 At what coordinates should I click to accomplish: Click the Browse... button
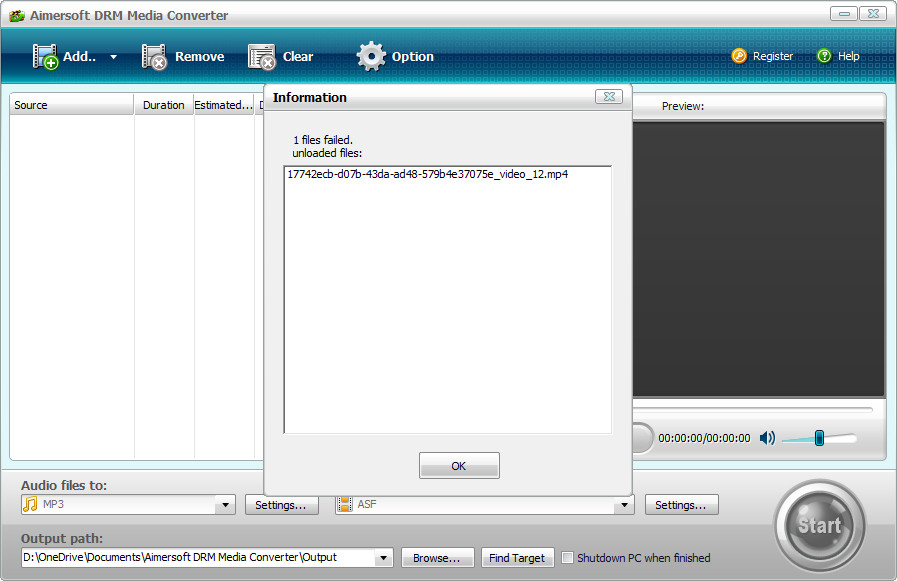pyautogui.click(x=437, y=558)
